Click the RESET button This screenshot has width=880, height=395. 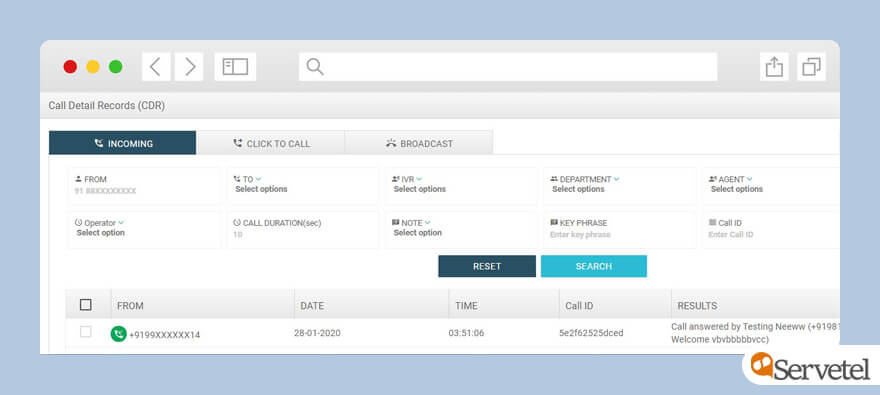487,266
